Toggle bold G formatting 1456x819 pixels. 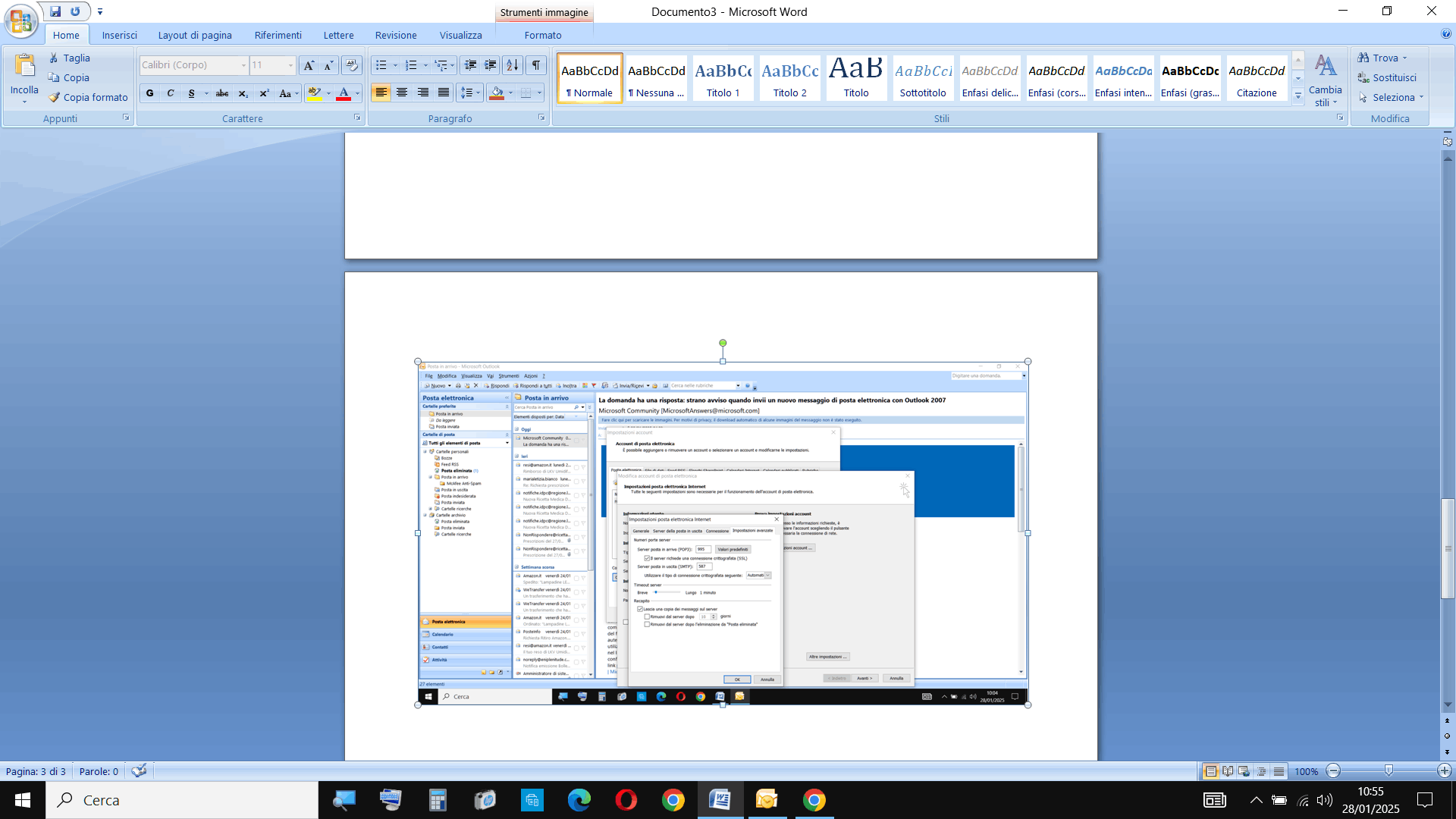tap(150, 93)
